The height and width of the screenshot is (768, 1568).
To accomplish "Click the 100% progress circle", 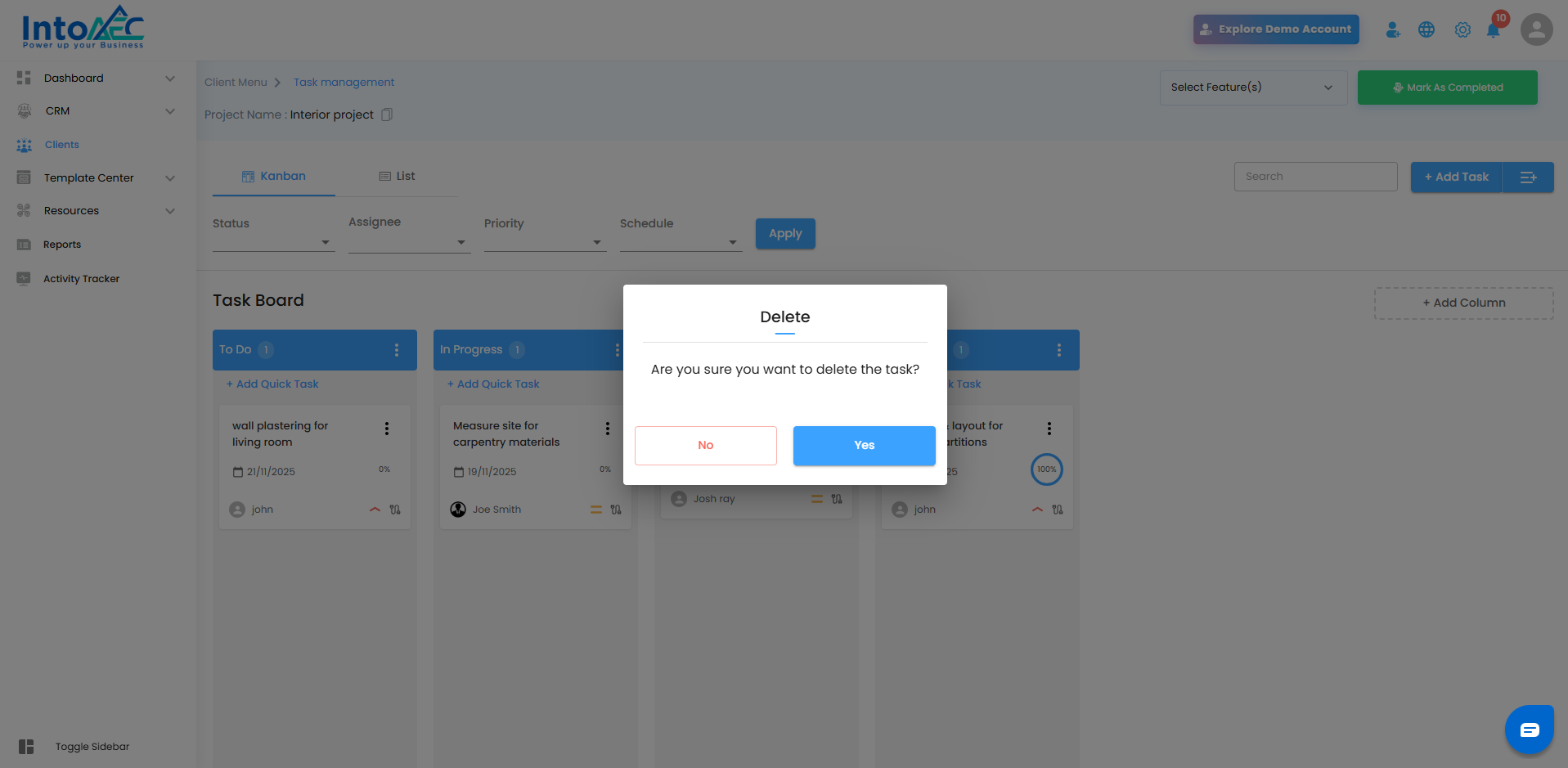I will click(x=1047, y=469).
